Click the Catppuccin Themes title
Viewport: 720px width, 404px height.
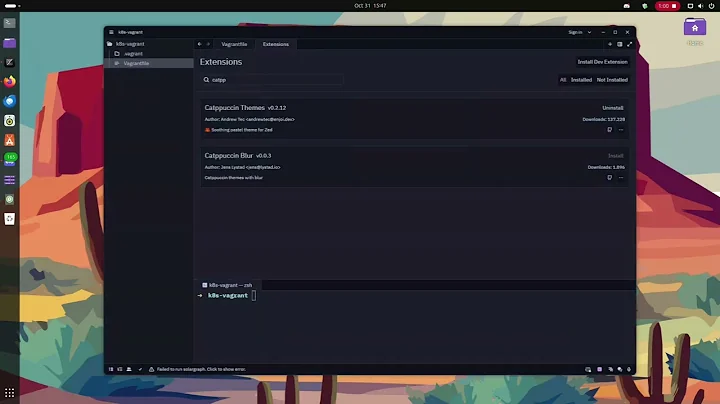click(235, 108)
